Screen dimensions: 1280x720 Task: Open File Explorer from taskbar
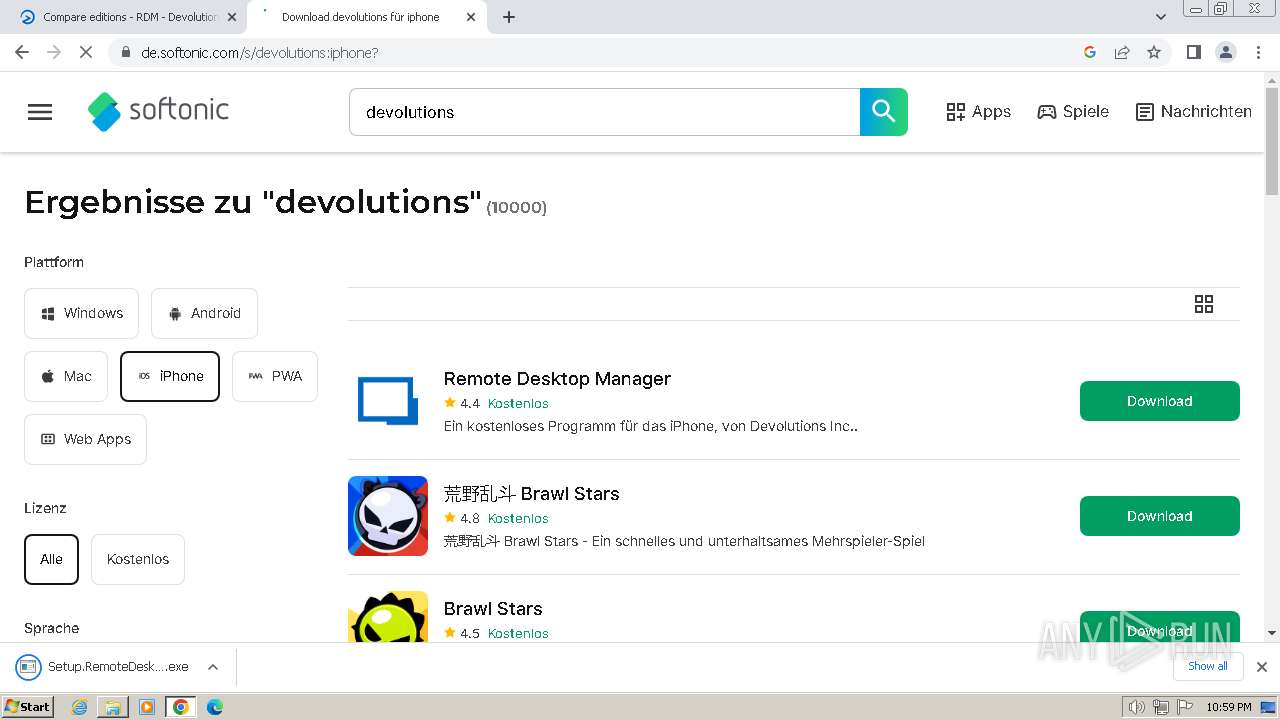tap(113, 707)
